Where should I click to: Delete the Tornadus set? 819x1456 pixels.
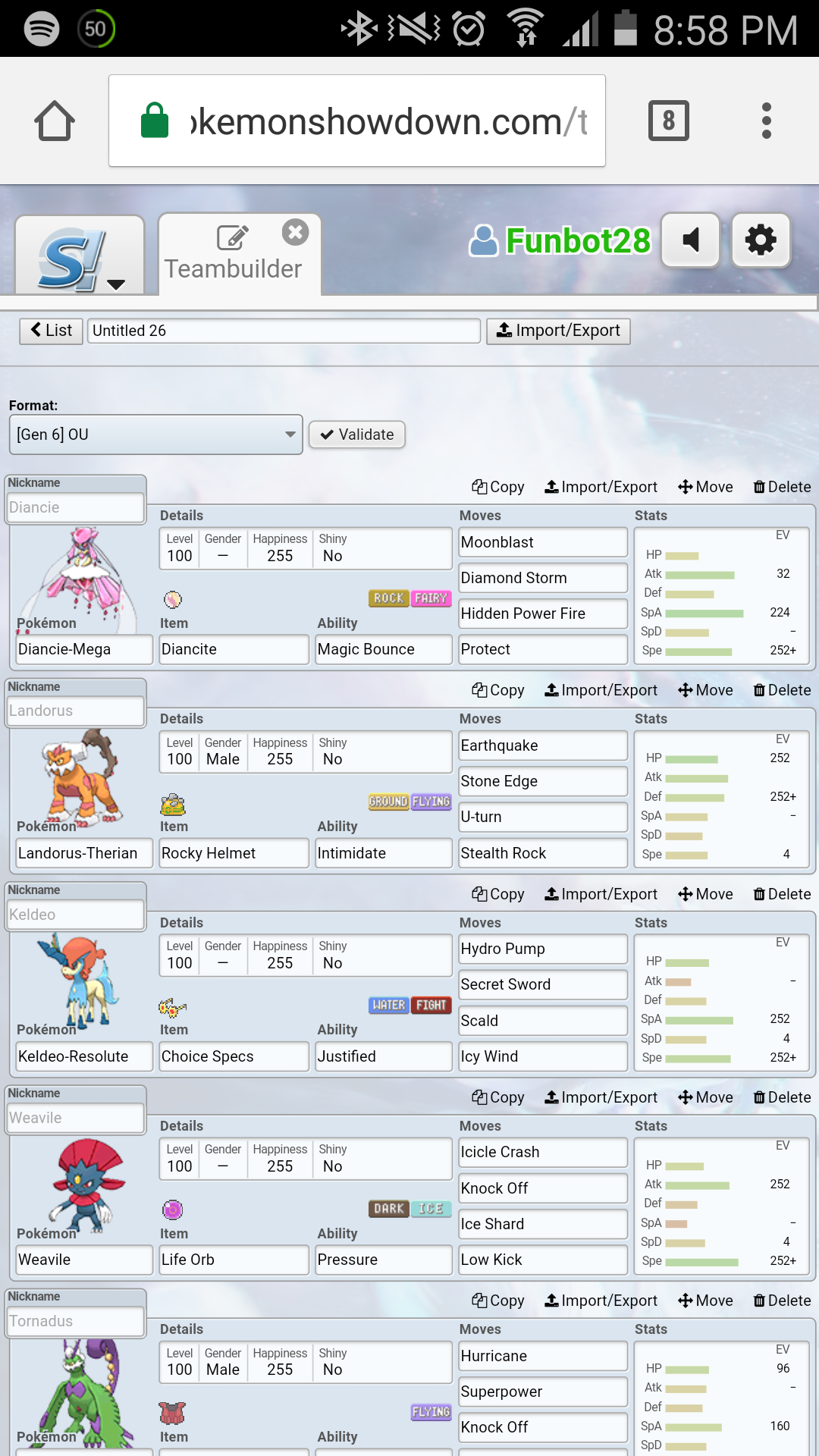[782, 1301]
